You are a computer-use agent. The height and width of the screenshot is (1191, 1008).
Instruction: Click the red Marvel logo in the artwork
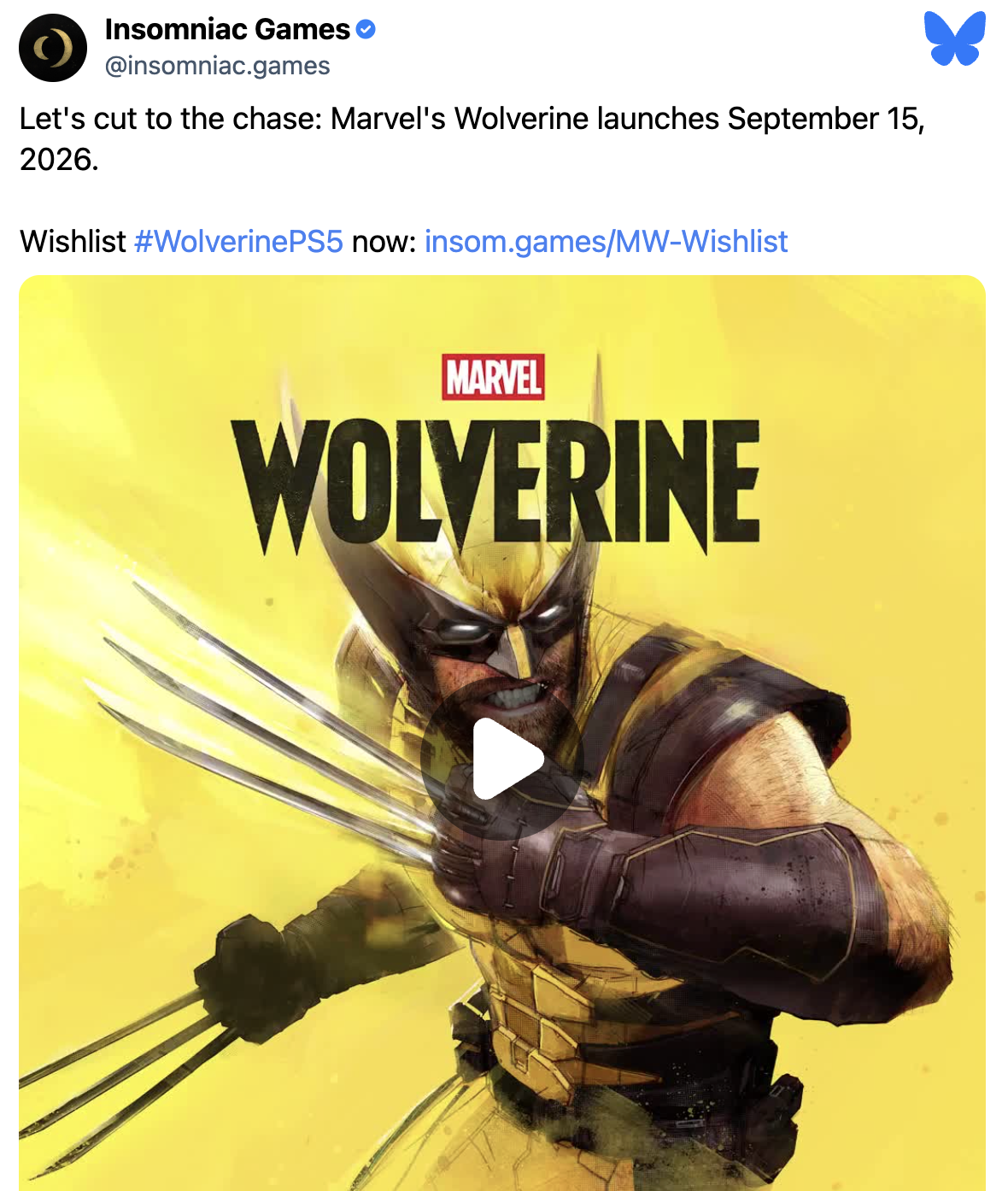point(493,377)
